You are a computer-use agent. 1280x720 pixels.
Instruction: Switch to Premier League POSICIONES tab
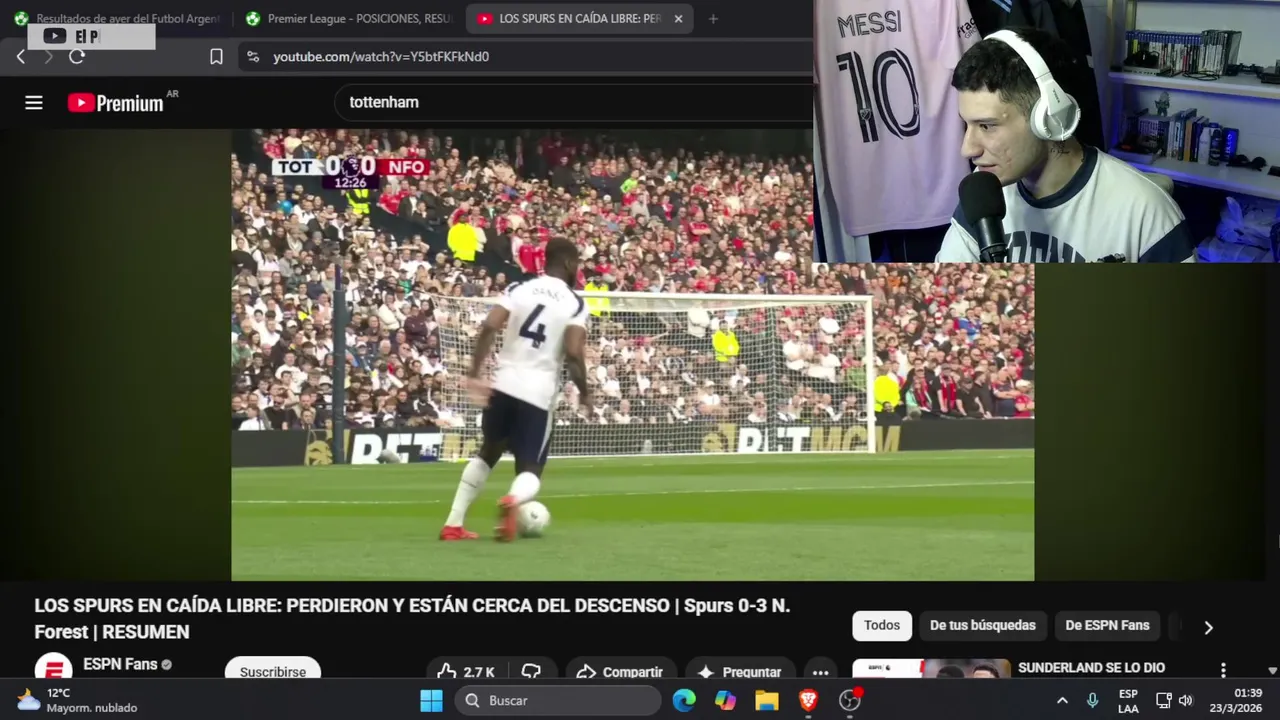click(x=349, y=19)
